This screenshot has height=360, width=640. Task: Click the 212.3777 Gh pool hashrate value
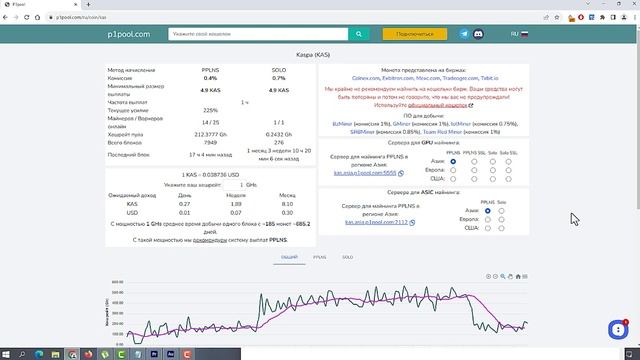click(x=211, y=135)
